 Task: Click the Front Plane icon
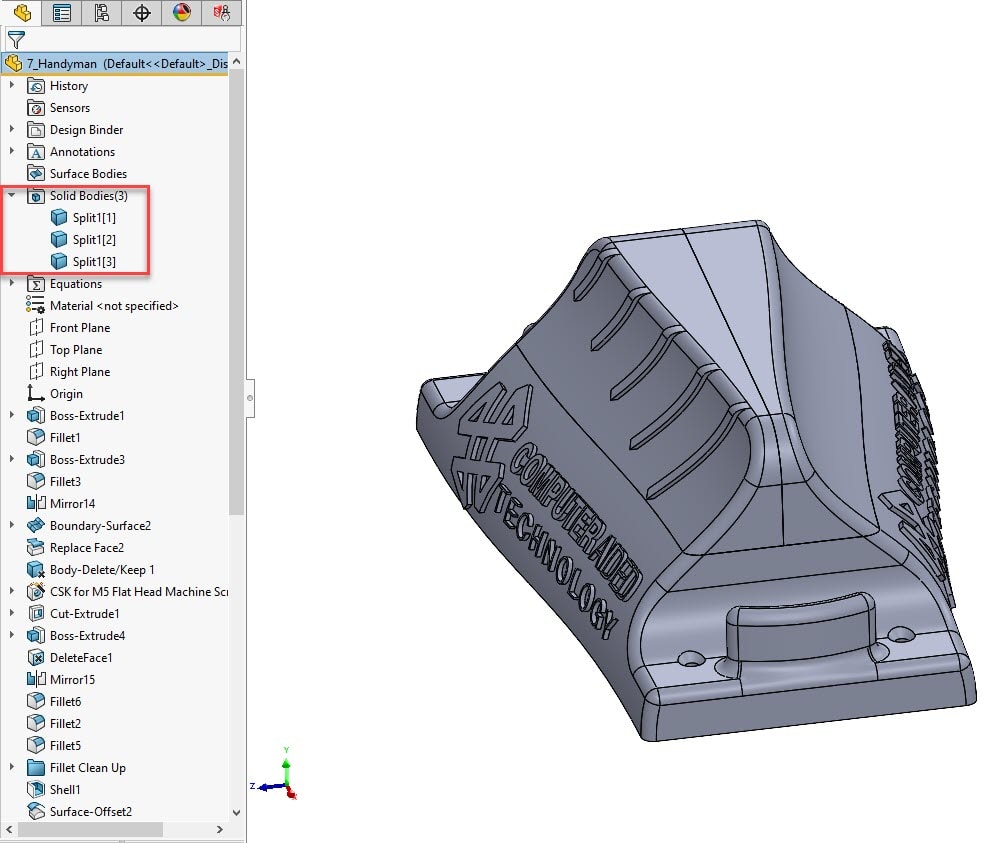click(36, 327)
